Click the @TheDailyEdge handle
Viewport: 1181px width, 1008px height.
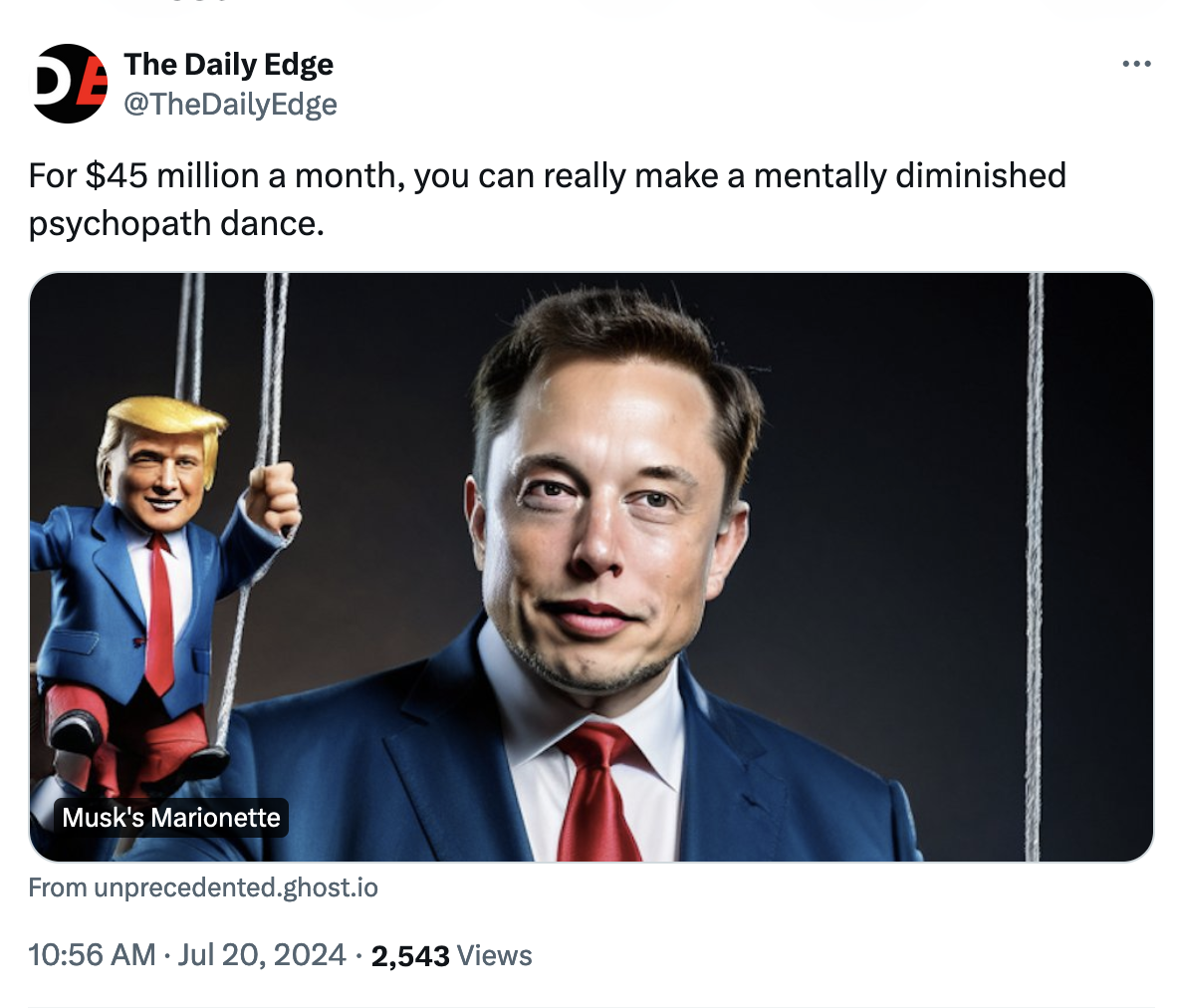tap(230, 105)
